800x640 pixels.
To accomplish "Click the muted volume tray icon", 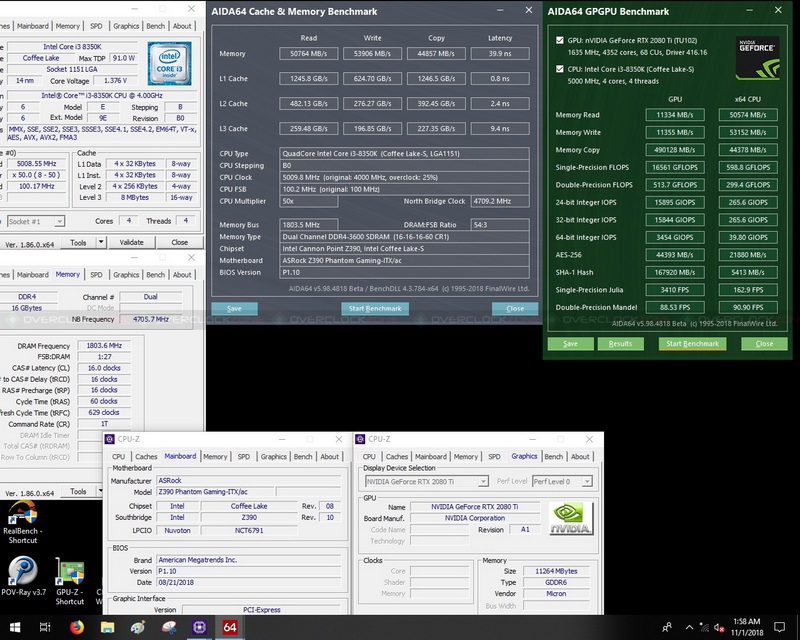I will [719, 627].
